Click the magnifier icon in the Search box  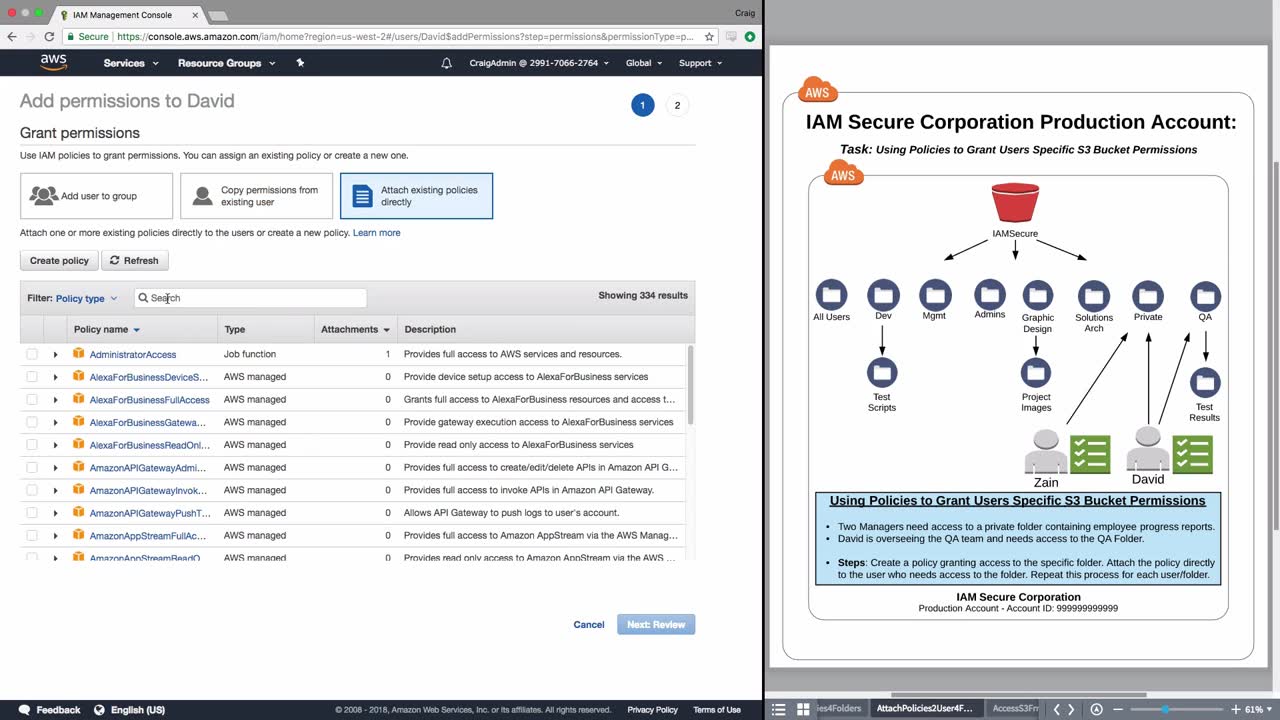click(x=143, y=298)
